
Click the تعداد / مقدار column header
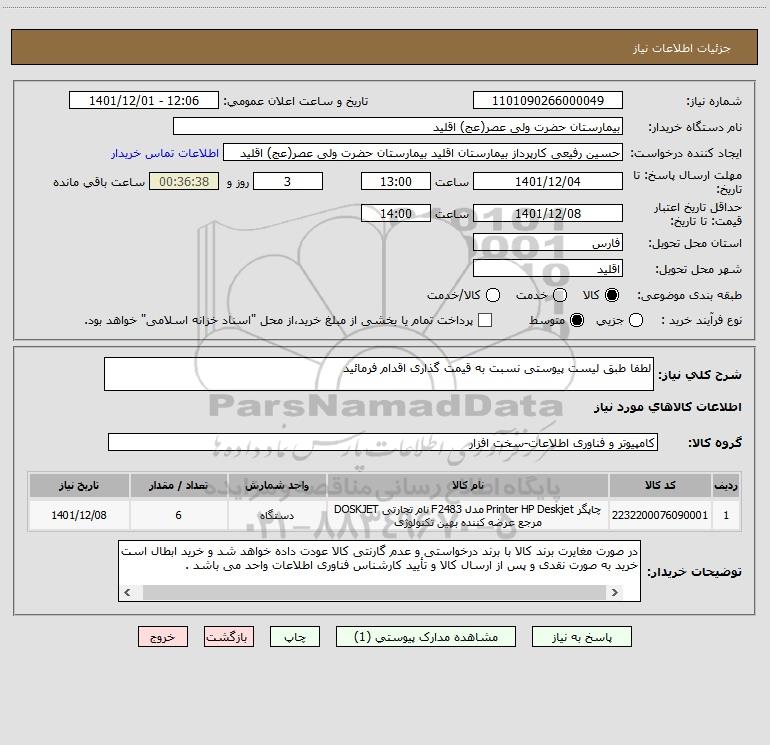[x=178, y=486]
